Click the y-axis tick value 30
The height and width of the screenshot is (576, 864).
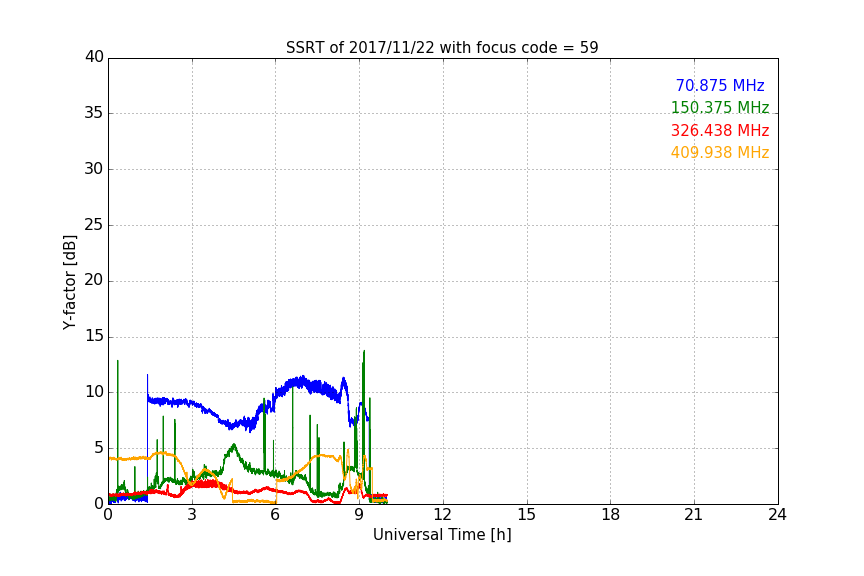click(x=94, y=169)
